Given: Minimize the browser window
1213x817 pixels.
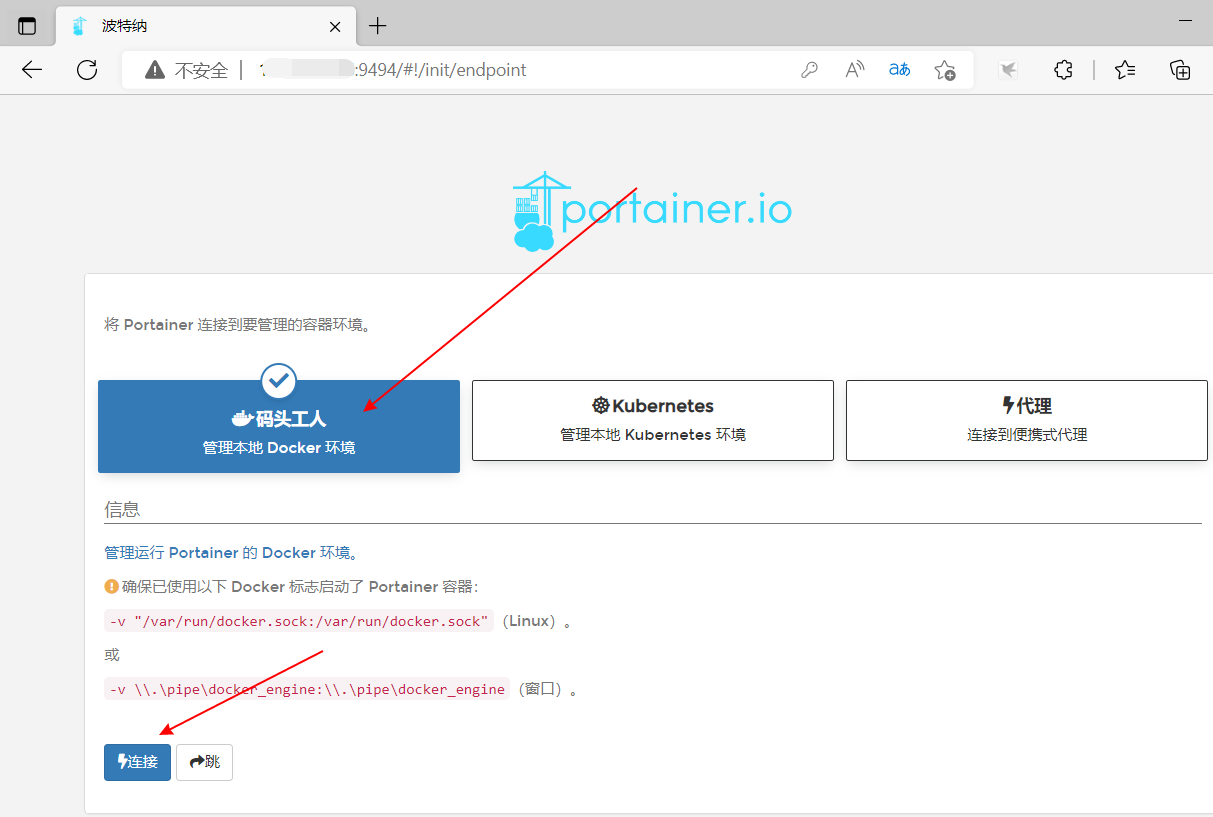Looking at the screenshot, I should [x=1185, y=19].
